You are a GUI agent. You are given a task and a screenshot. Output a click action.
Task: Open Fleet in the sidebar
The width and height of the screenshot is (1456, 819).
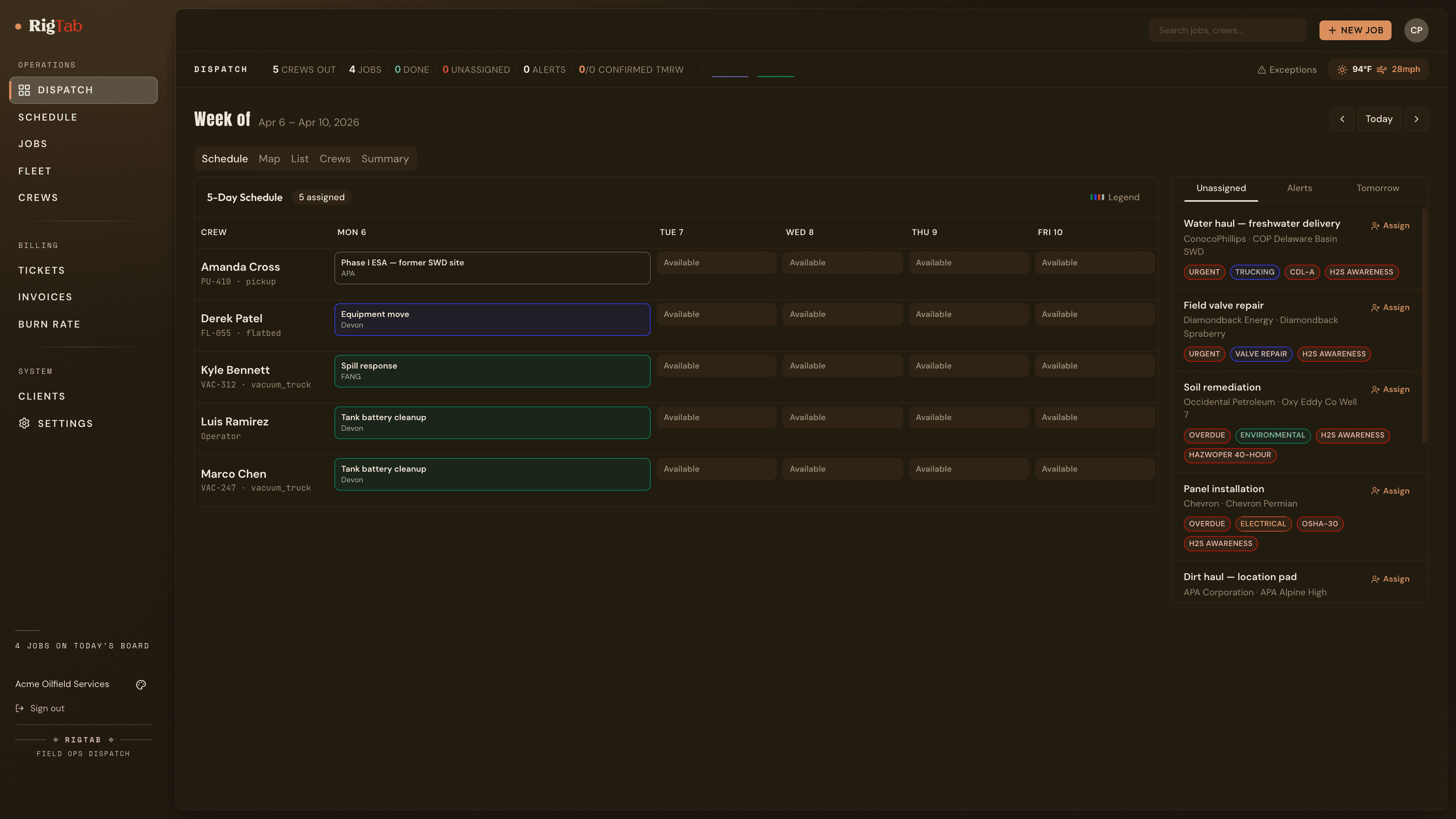click(x=35, y=171)
